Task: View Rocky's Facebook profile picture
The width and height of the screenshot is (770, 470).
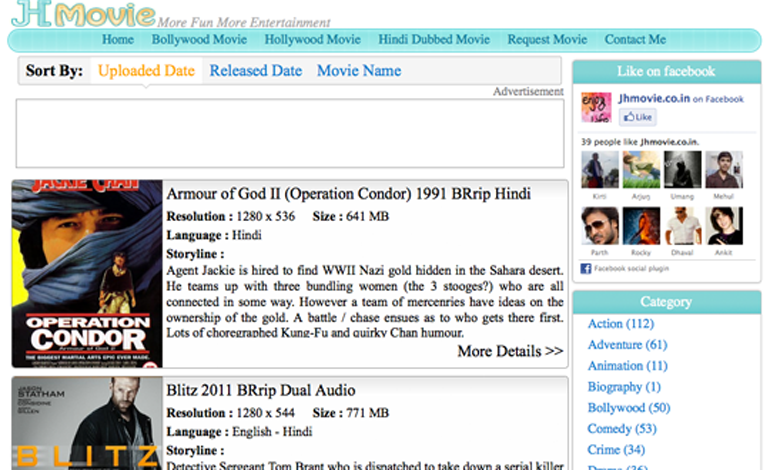Action: coord(641,226)
